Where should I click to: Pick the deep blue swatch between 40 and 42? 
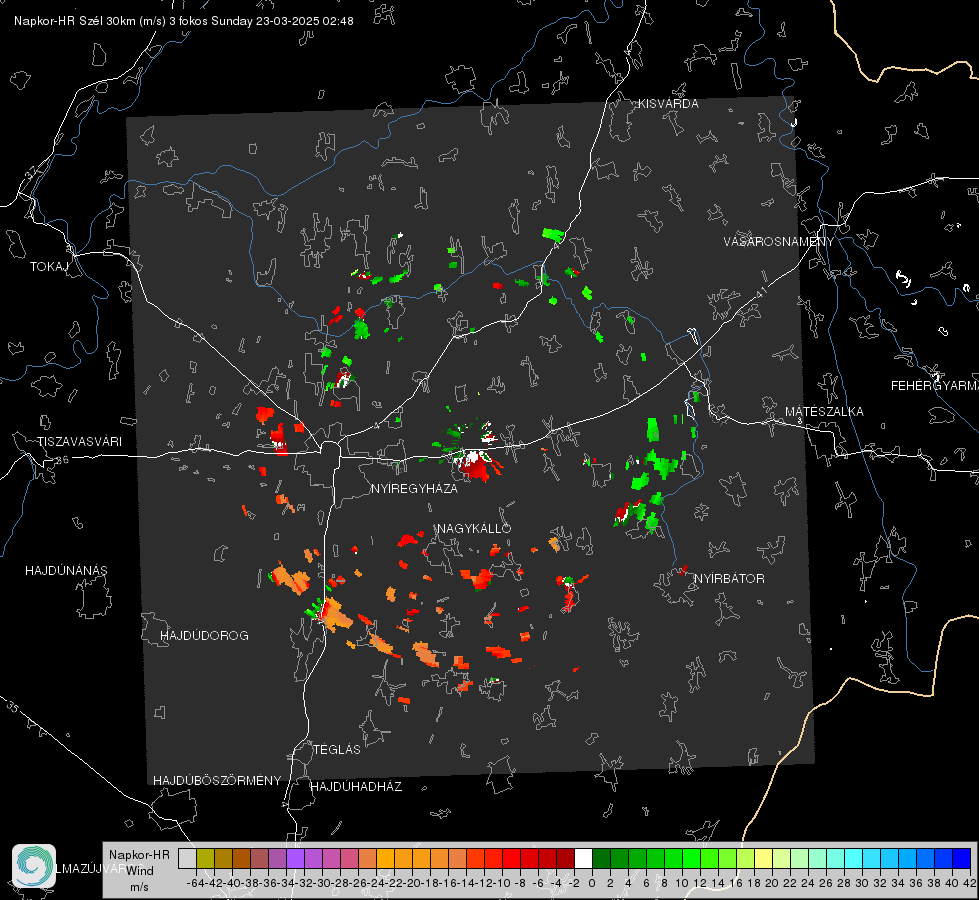961,858
